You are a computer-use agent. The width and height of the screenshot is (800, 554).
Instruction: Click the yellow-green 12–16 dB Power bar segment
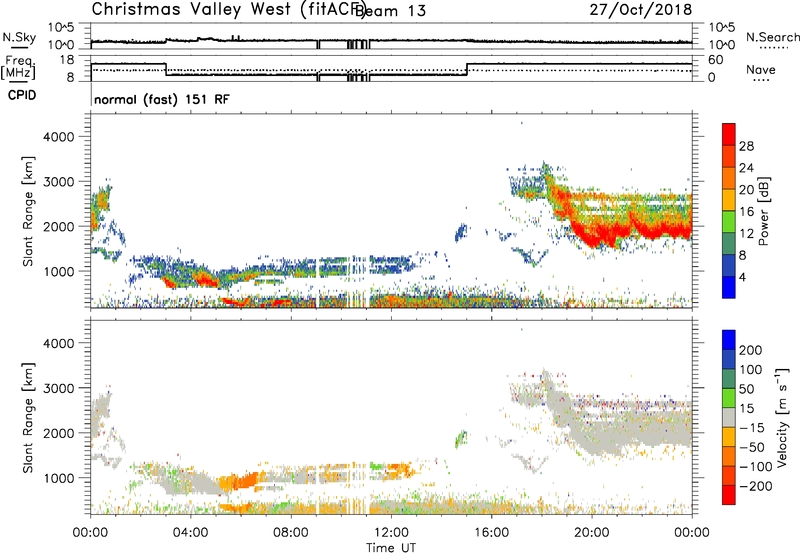click(729, 222)
